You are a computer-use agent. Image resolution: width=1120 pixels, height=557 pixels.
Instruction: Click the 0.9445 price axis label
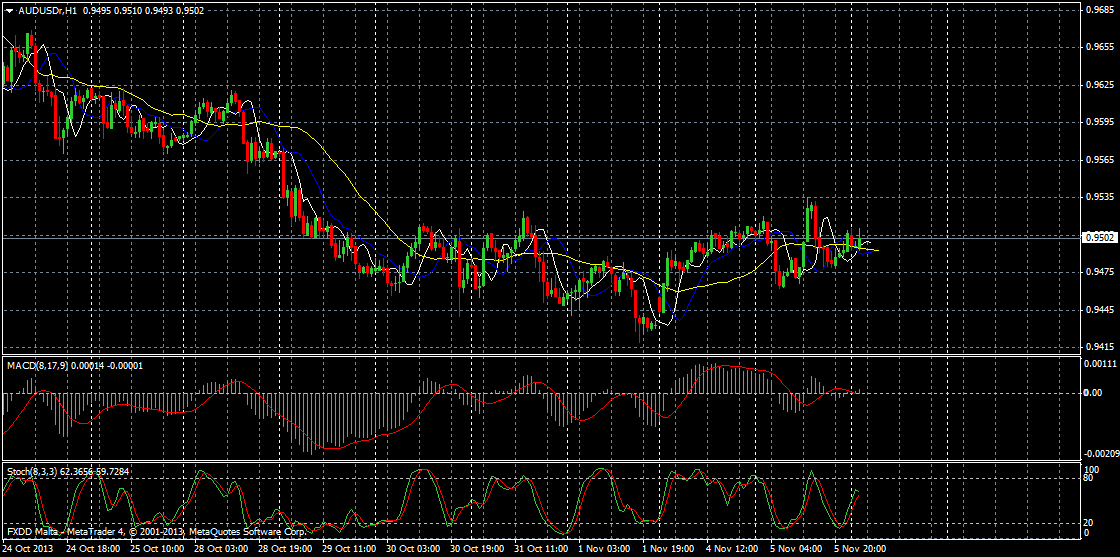point(1099,310)
